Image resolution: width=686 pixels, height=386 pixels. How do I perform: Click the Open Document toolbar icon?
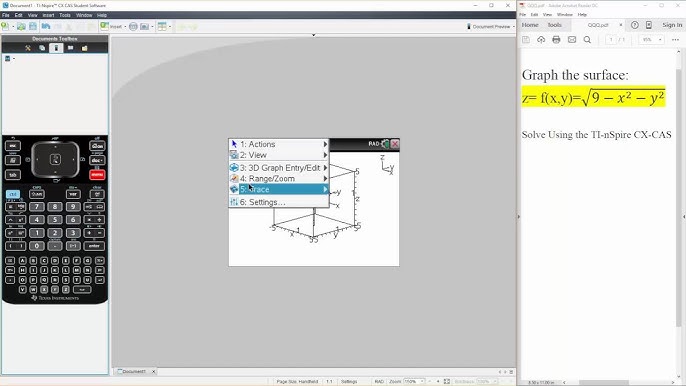pos(21,26)
